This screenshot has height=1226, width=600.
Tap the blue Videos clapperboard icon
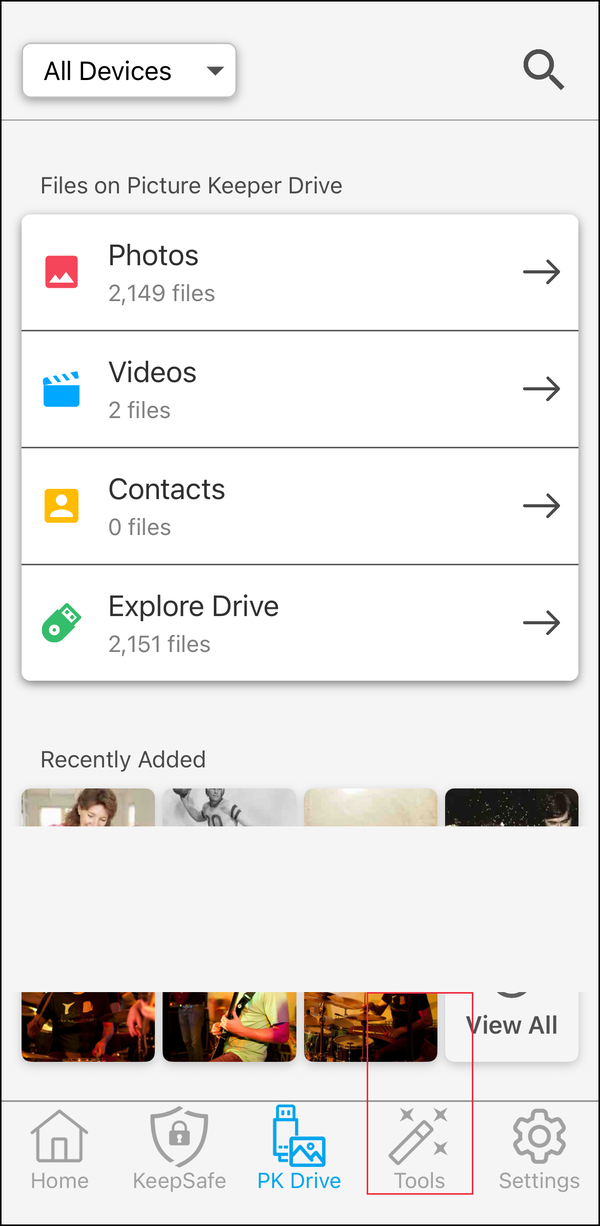click(61, 389)
